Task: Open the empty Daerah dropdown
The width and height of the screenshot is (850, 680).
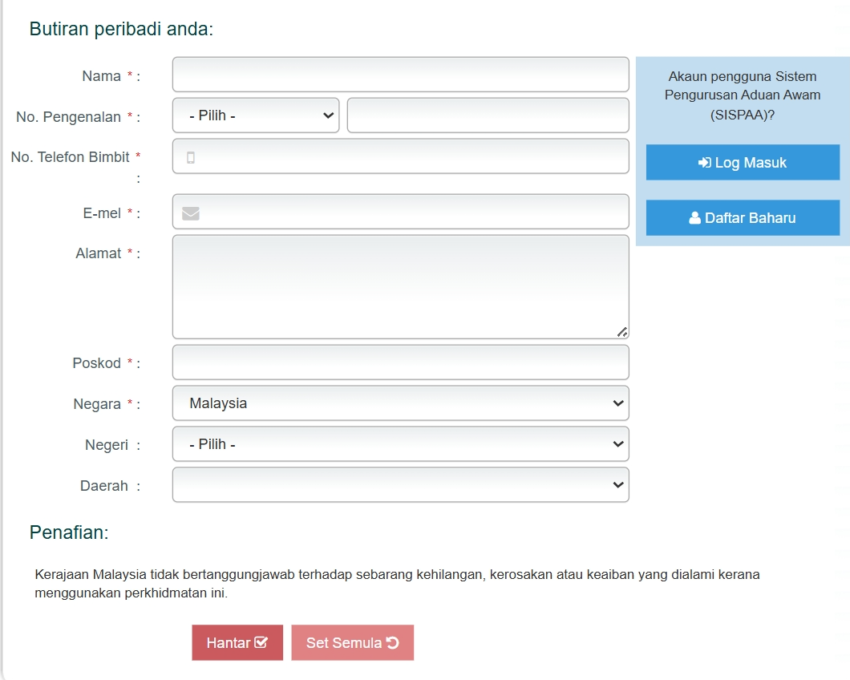Action: coord(400,485)
